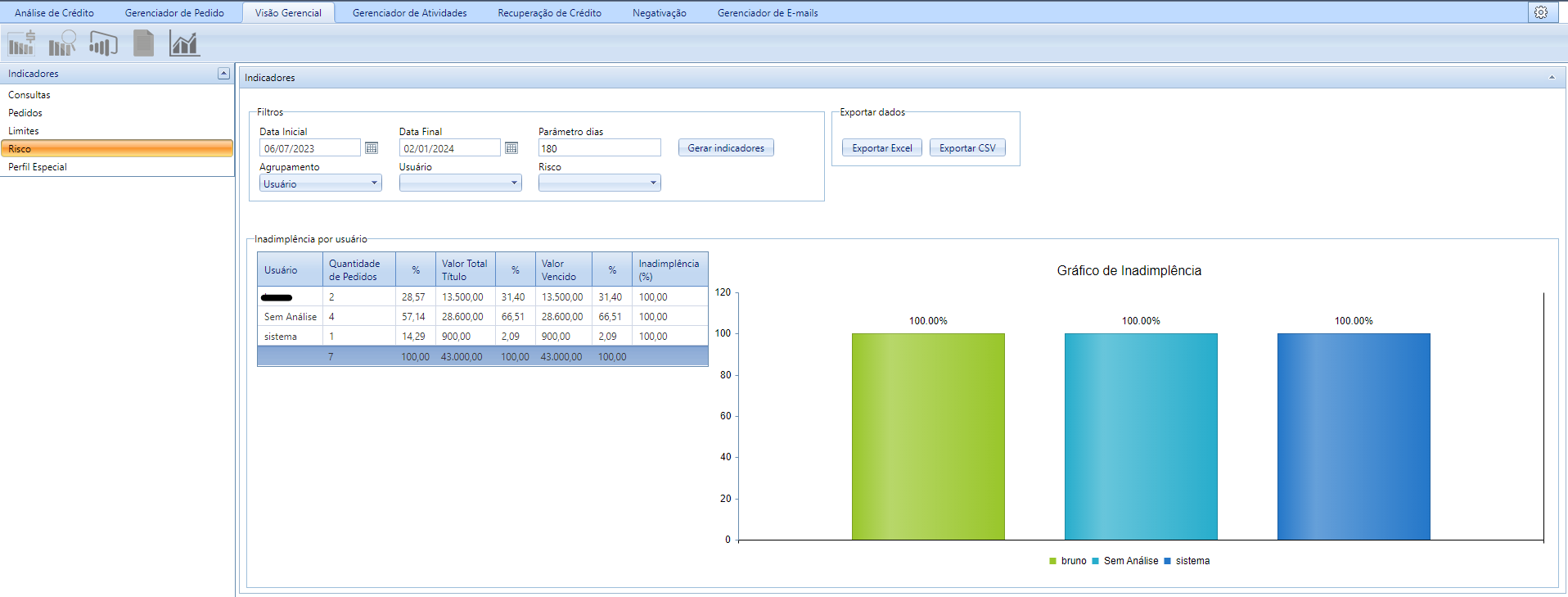Viewport: 1568px width, 597px height.
Task: Click the 14,29 percentage cell
Action: pos(414,337)
